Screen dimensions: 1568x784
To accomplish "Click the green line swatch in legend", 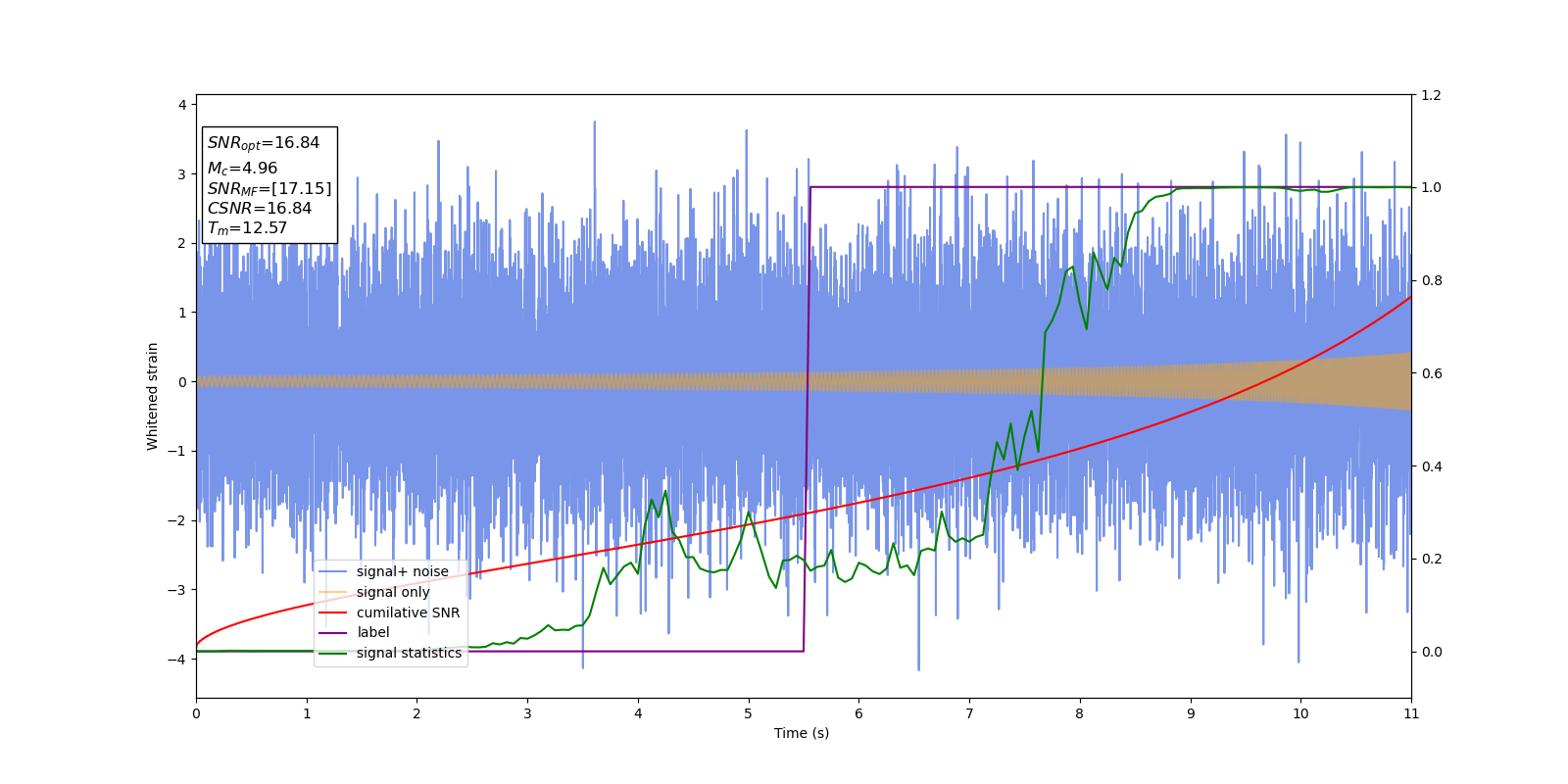I will 334,654.
